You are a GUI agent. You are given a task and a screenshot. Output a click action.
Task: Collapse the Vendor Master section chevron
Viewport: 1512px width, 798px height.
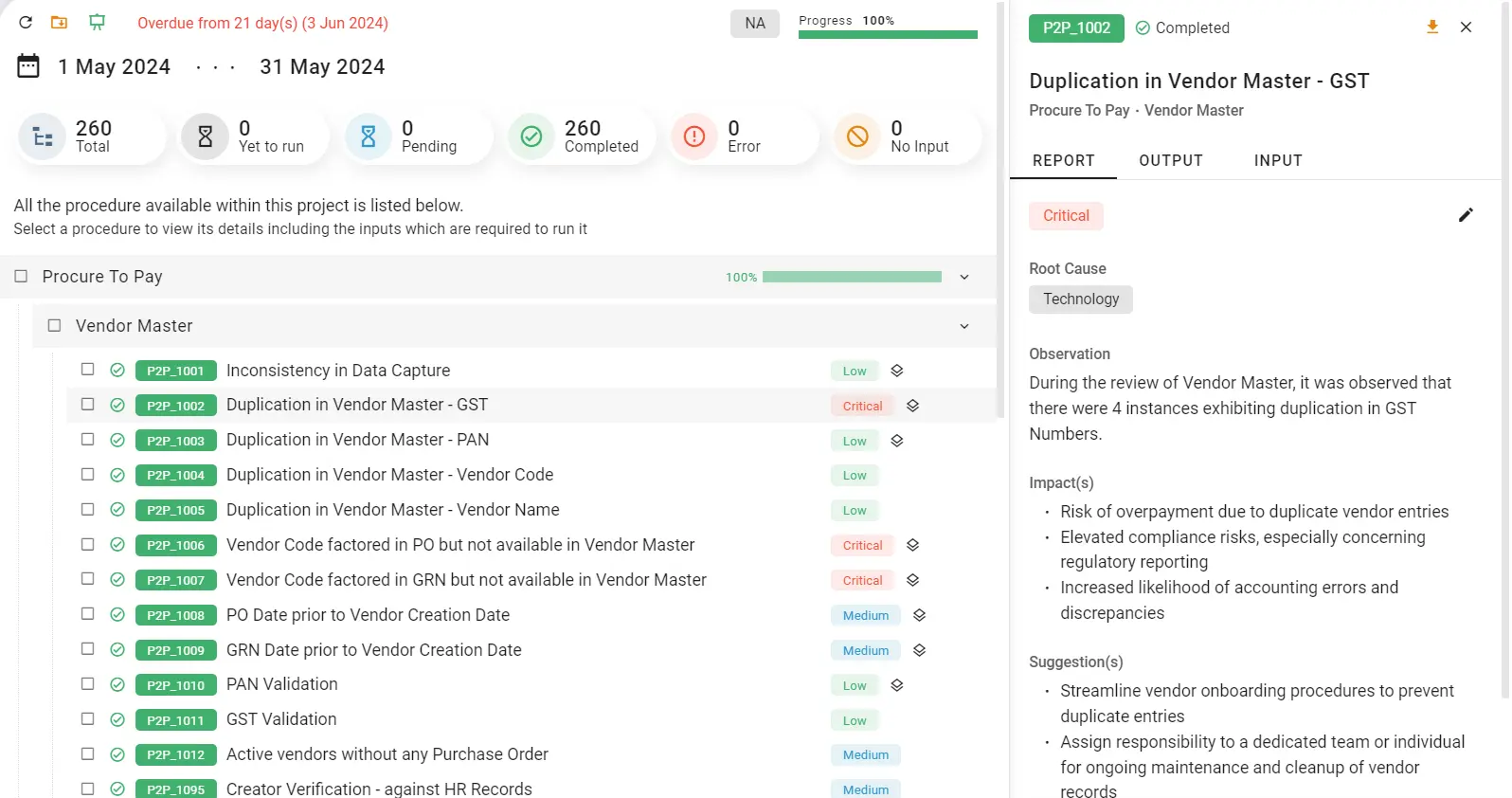963,327
